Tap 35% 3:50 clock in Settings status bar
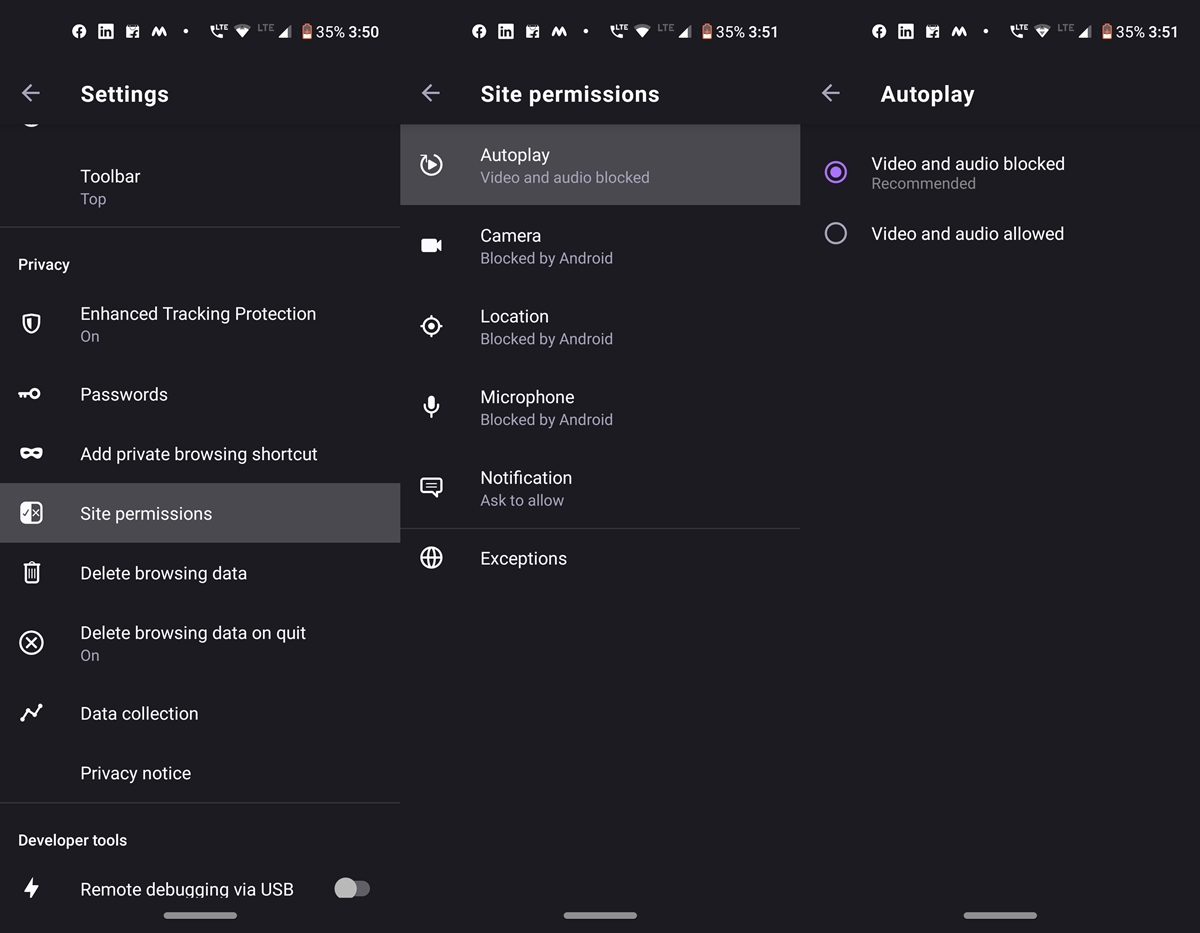The width and height of the screenshot is (1200, 933). (347, 32)
